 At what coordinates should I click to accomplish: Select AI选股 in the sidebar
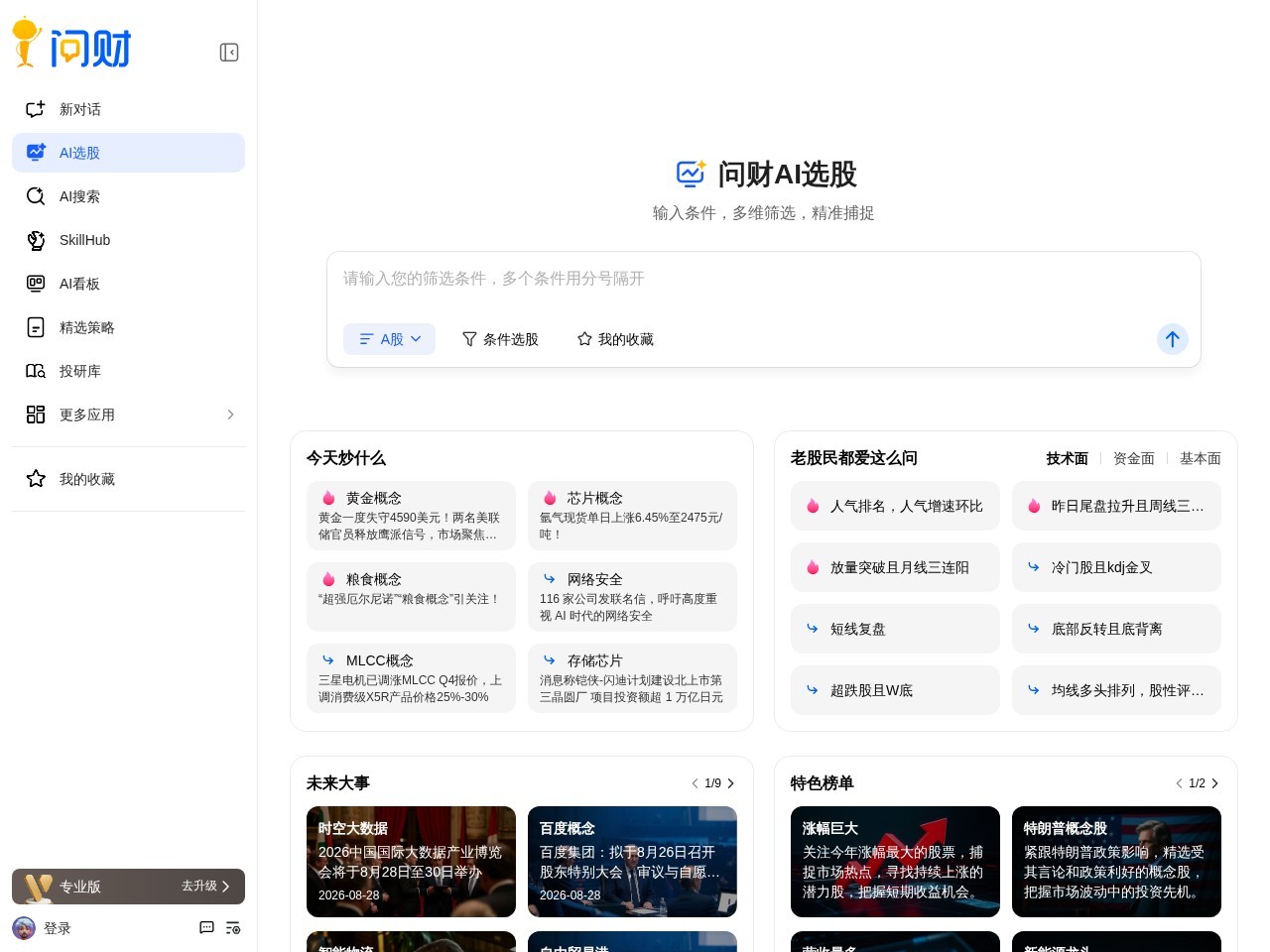click(x=128, y=153)
